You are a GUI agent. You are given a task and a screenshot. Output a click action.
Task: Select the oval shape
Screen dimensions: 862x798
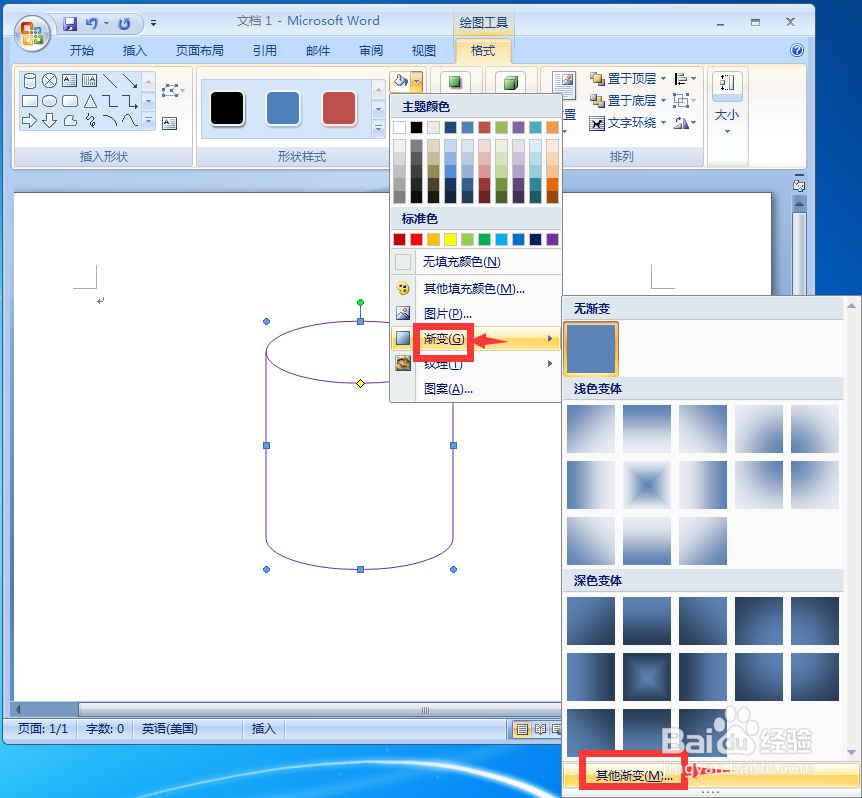pyautogui.click(x=49, y=101)
